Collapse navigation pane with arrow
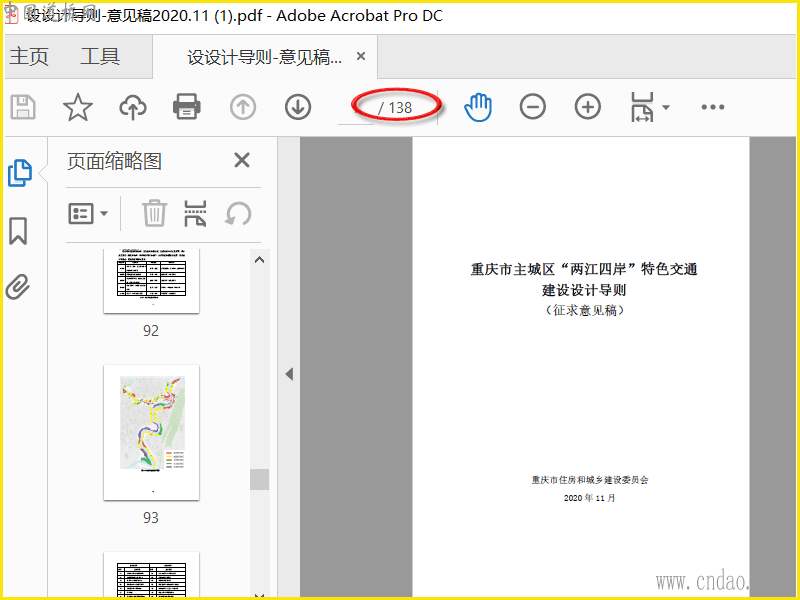Screen dimensions: 800x600 [289, 374]
